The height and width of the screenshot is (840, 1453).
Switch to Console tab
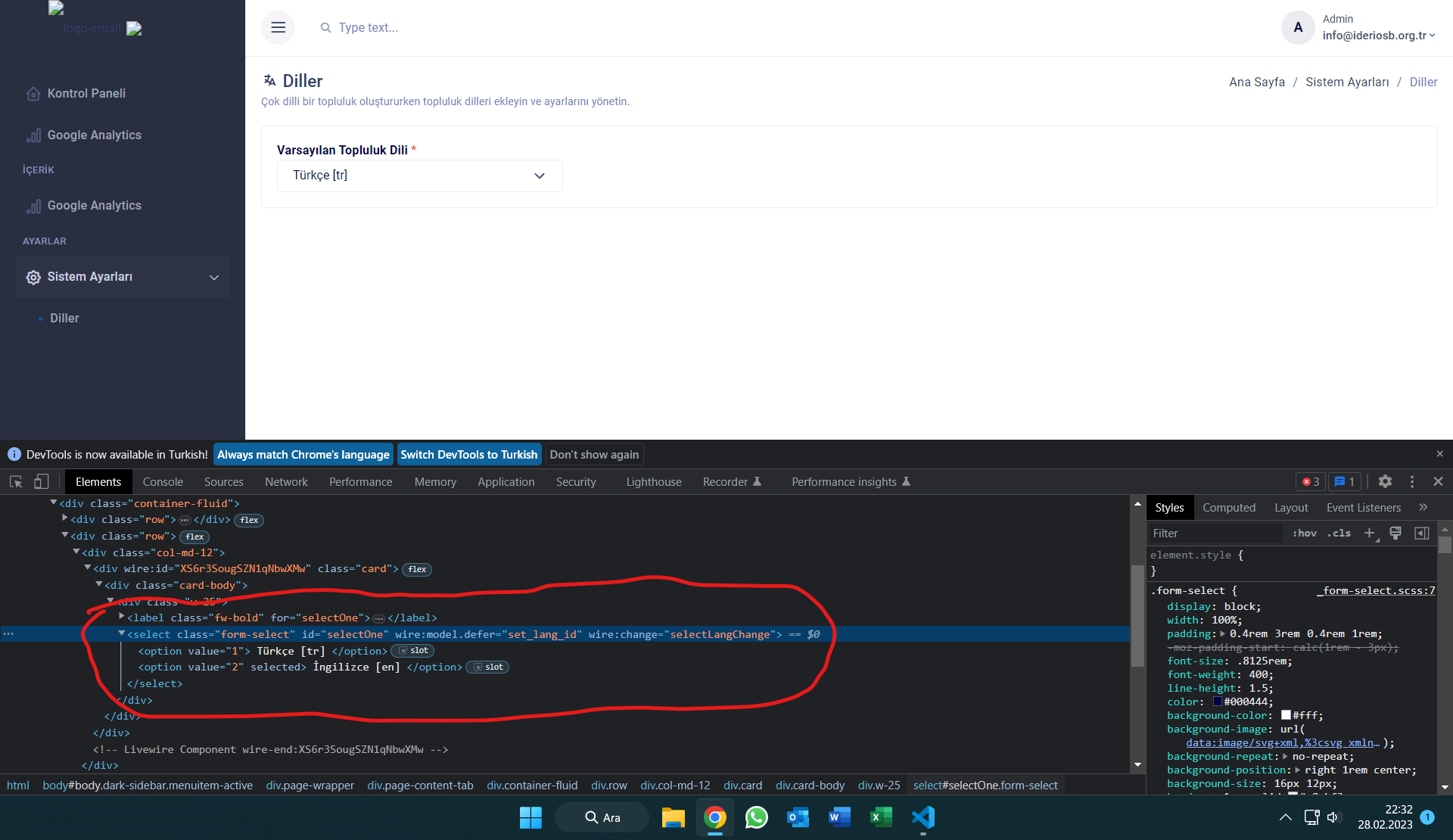[163, 481]
